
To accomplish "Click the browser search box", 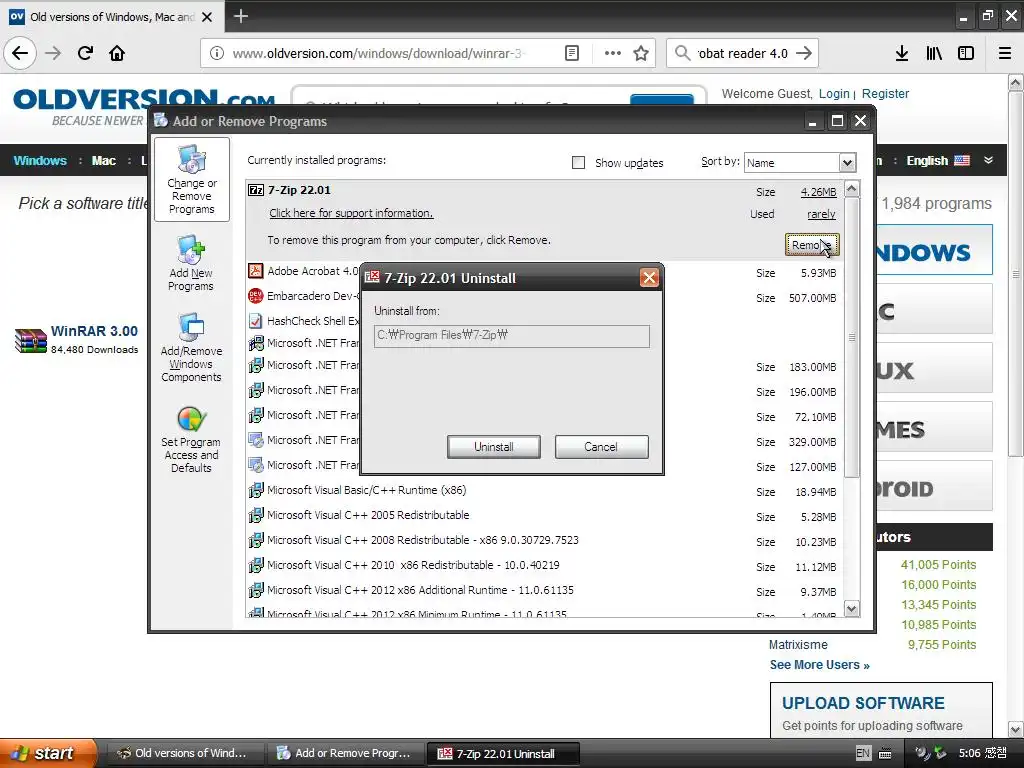I will coord(742,54).
